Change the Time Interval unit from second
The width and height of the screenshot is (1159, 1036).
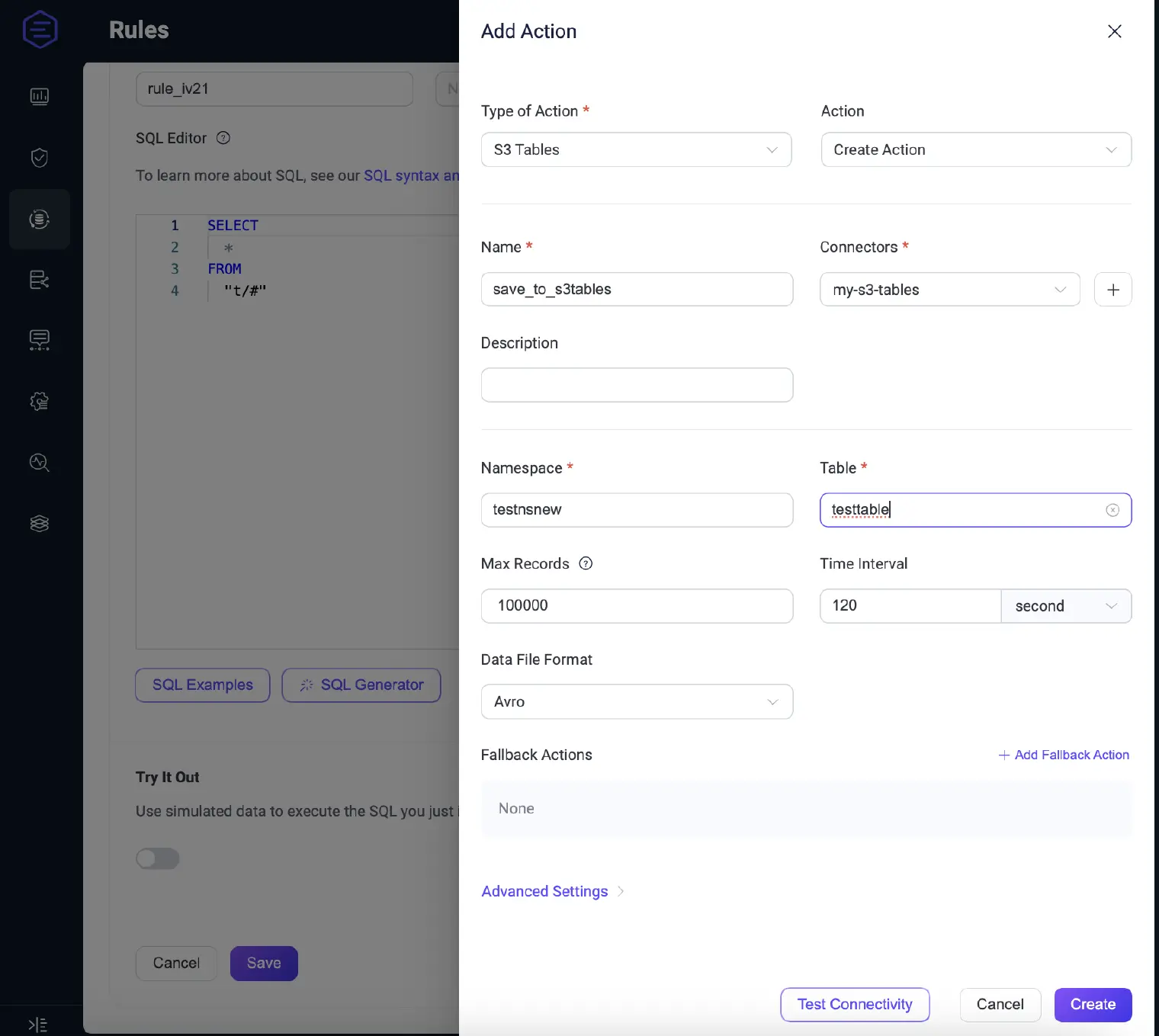tap(1065, 606)
